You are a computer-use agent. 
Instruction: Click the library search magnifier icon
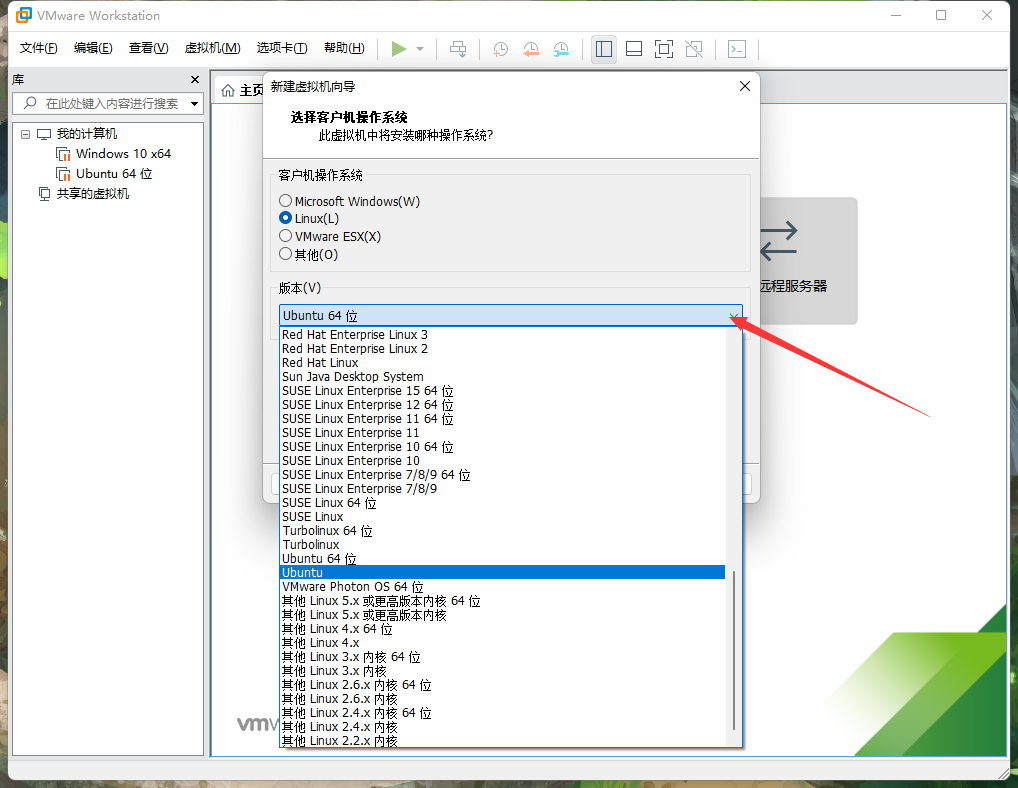coord(30,103)
